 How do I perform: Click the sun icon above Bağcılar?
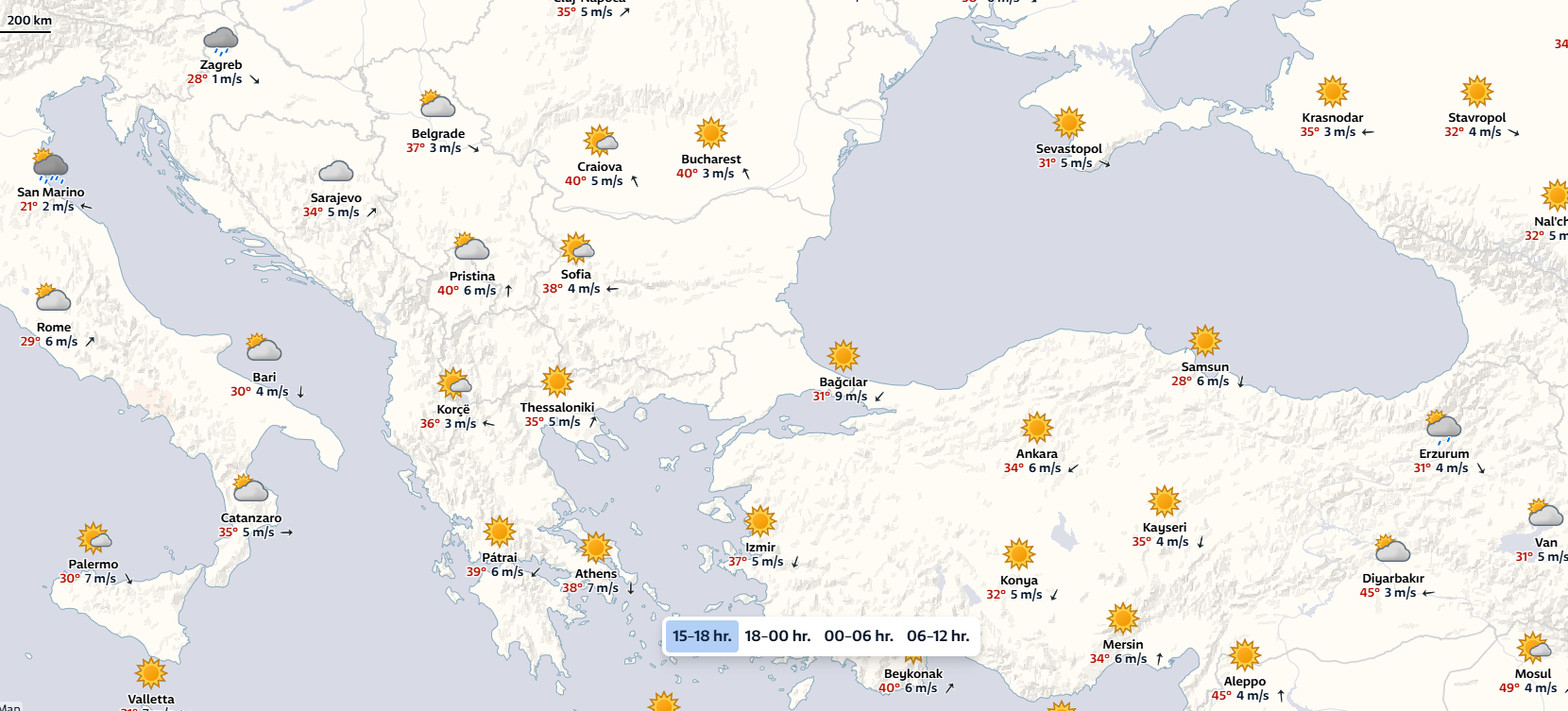coord(844,356)
